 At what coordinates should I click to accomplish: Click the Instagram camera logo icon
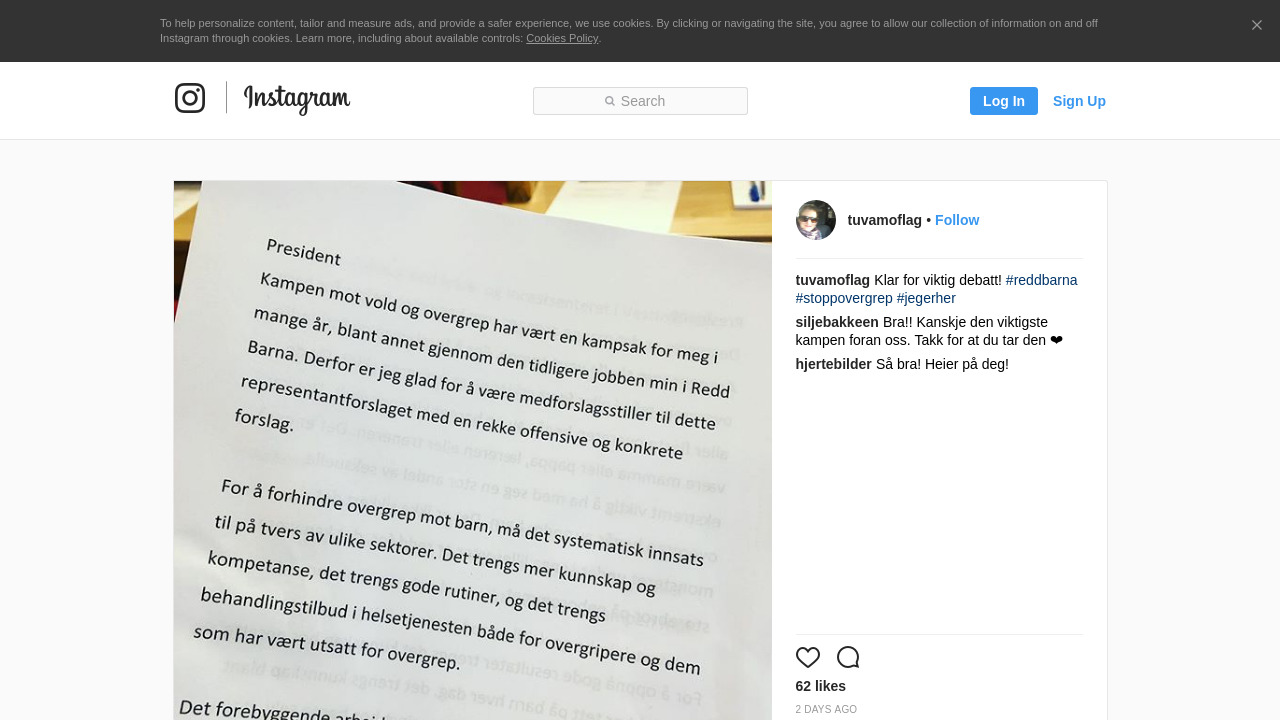(x=190, y=98)
